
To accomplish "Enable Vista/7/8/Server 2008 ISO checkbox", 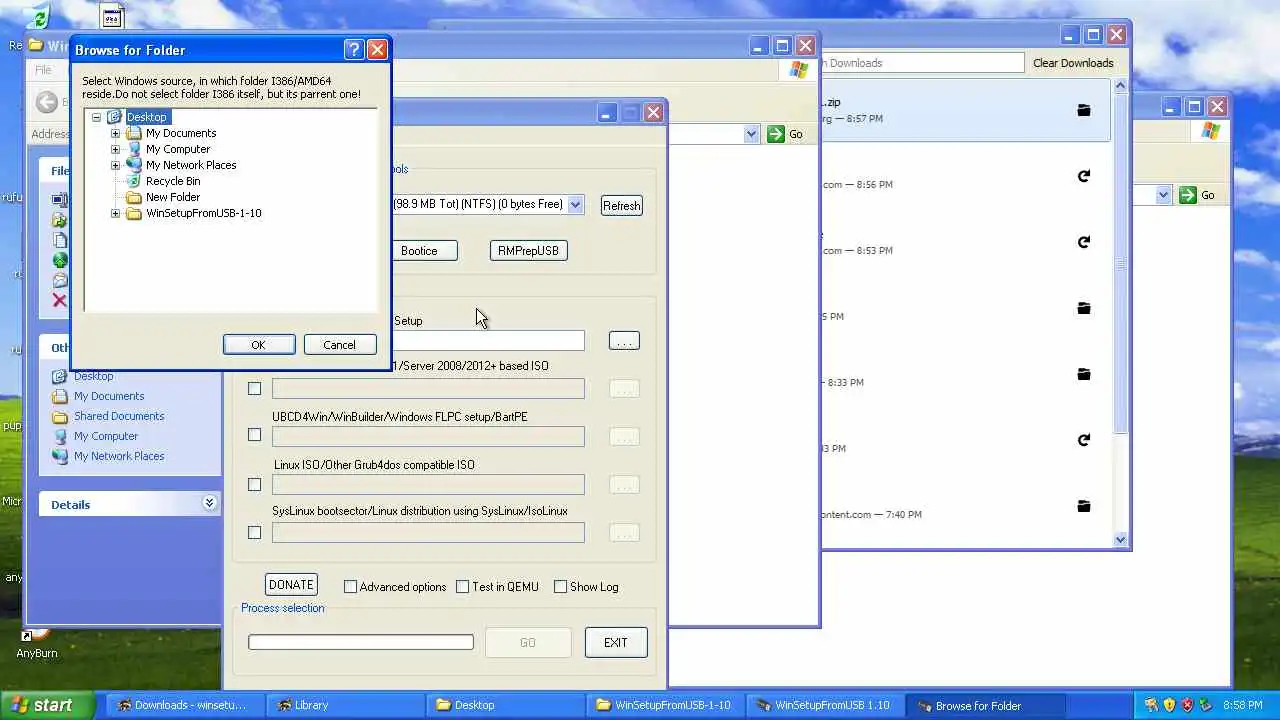I will [x=254, y=388].
